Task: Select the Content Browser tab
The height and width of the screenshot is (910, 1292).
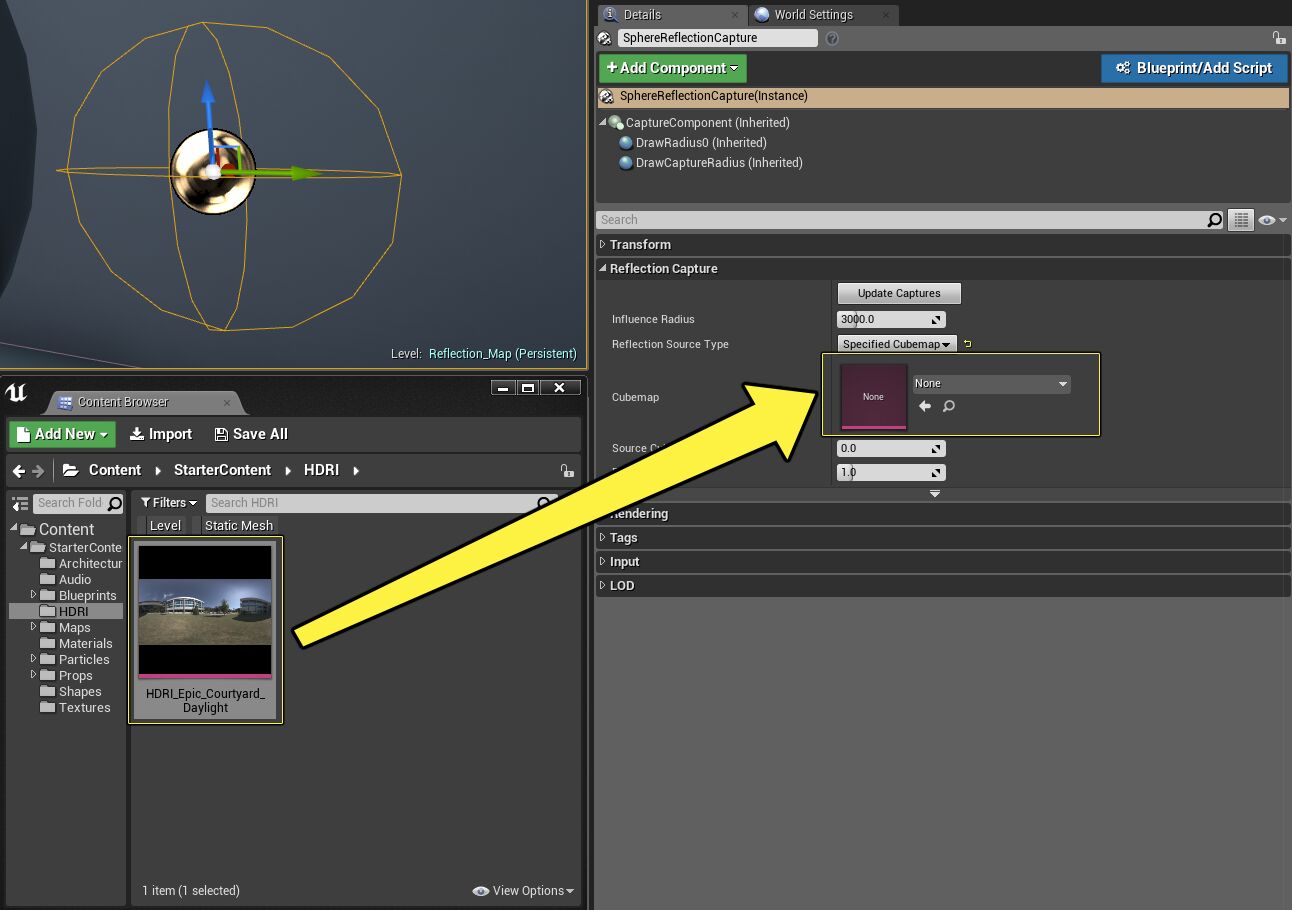Action: click(122, 402)
